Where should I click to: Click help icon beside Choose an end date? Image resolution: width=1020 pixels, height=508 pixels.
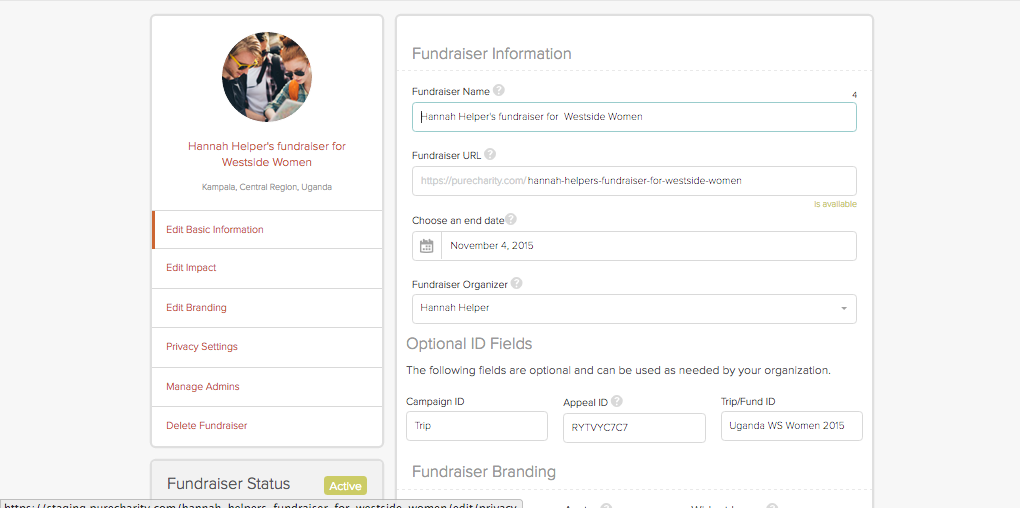tap(511, 219)
